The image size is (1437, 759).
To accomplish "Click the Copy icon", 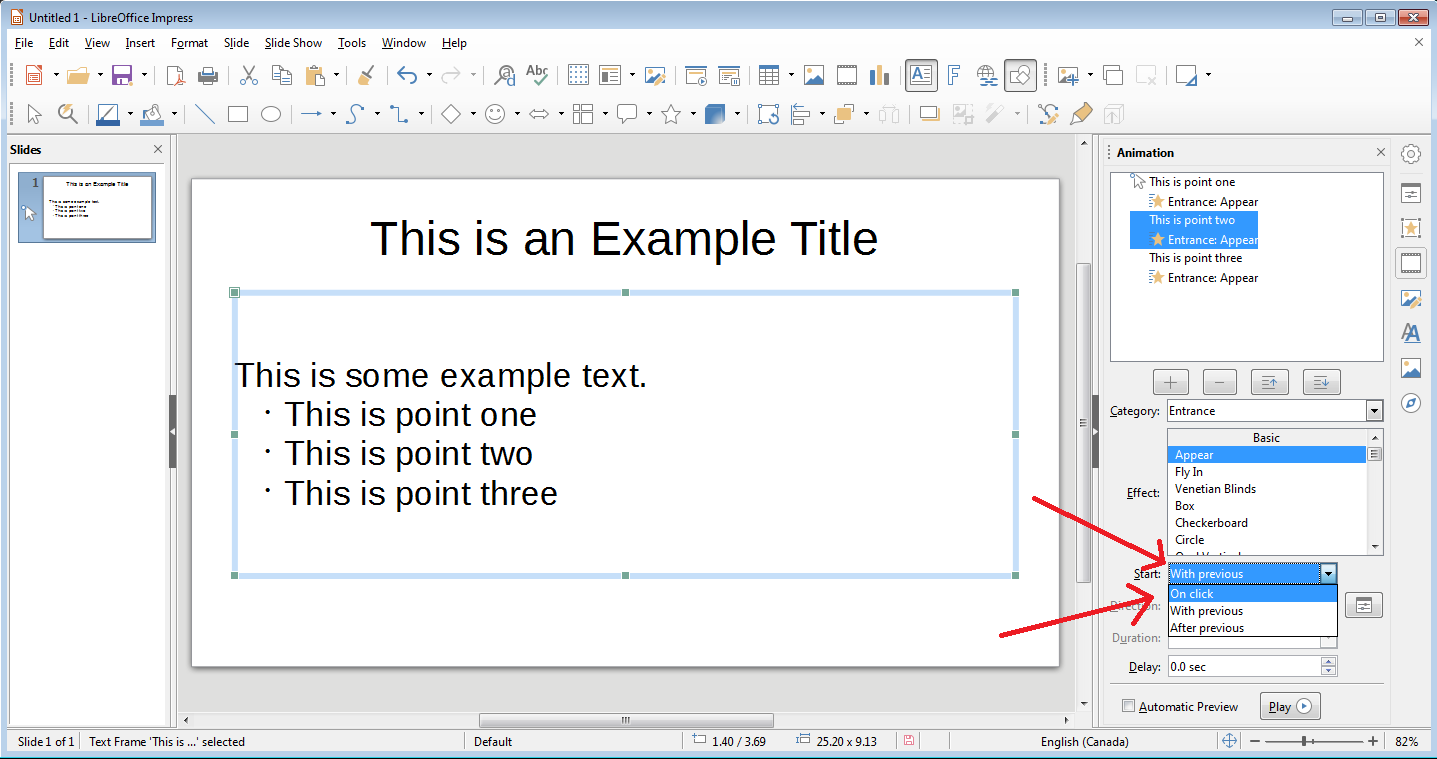I will pyautogui.click(x=282, y=75).
